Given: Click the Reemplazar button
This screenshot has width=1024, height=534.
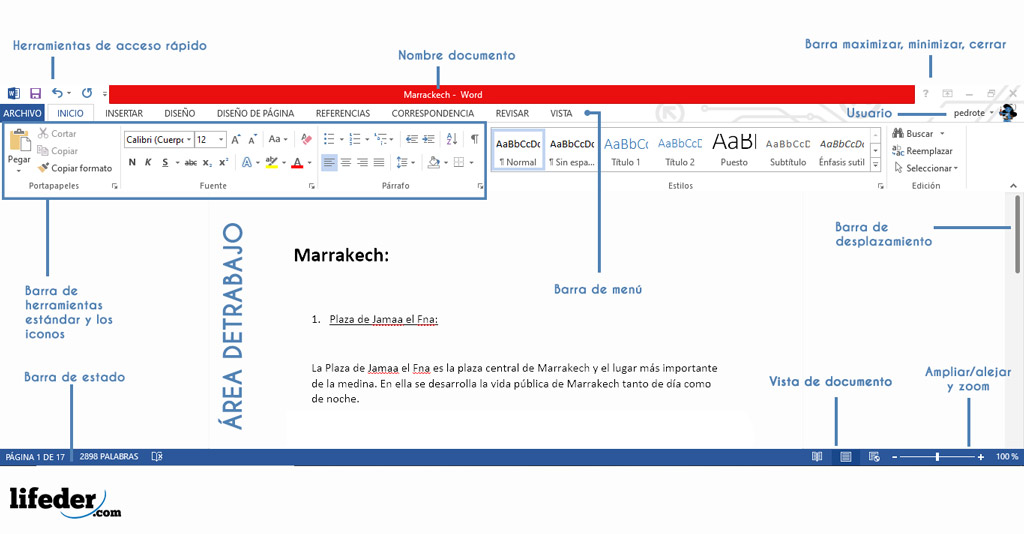Looking at the screenshot, I should pos(923,151).
